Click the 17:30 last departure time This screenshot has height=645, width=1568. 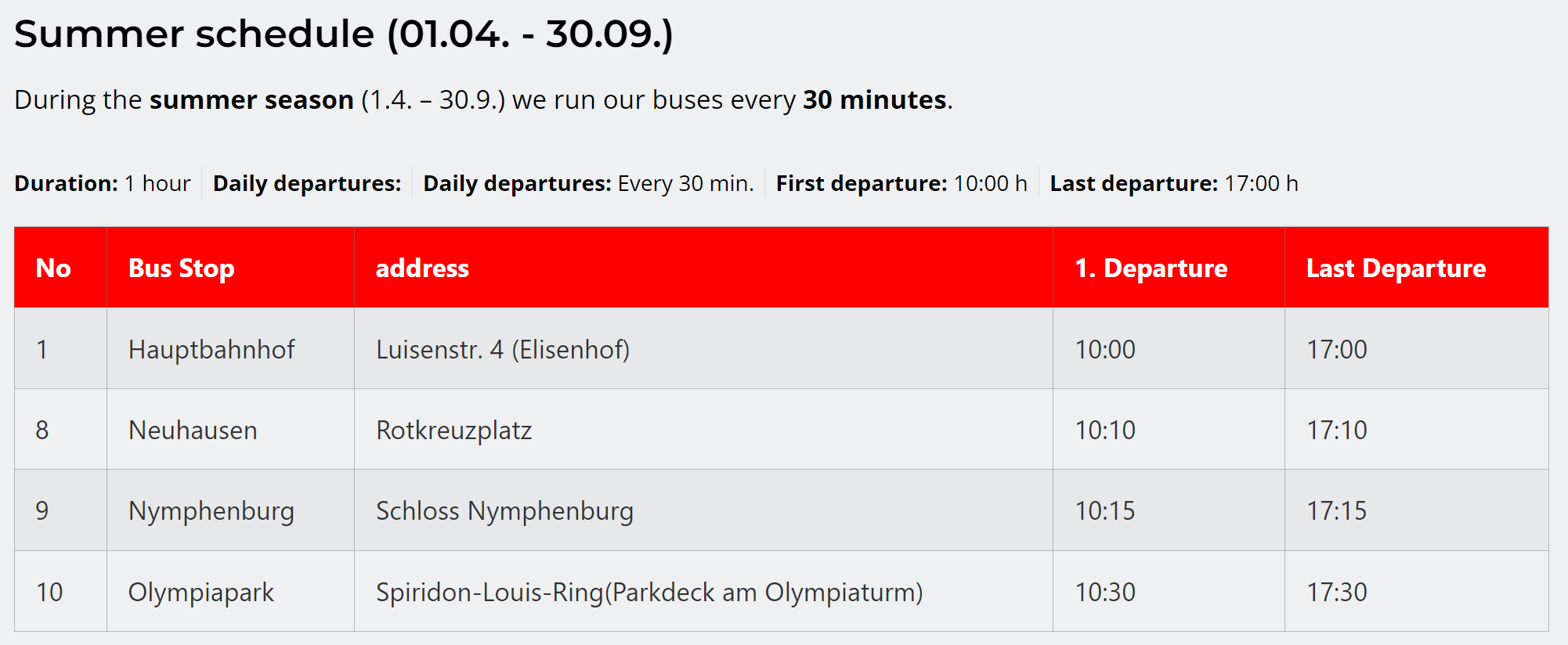tap(1336, 593)
